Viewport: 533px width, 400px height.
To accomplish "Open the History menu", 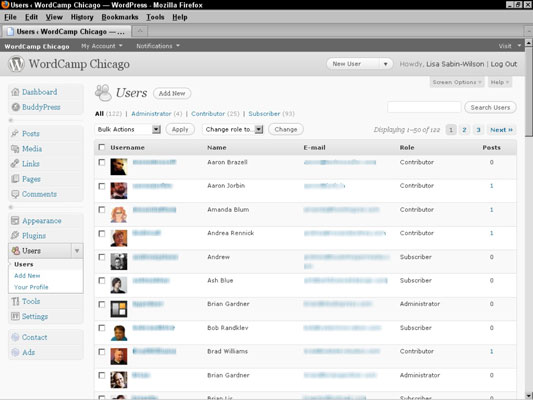I will click(82, 17).
